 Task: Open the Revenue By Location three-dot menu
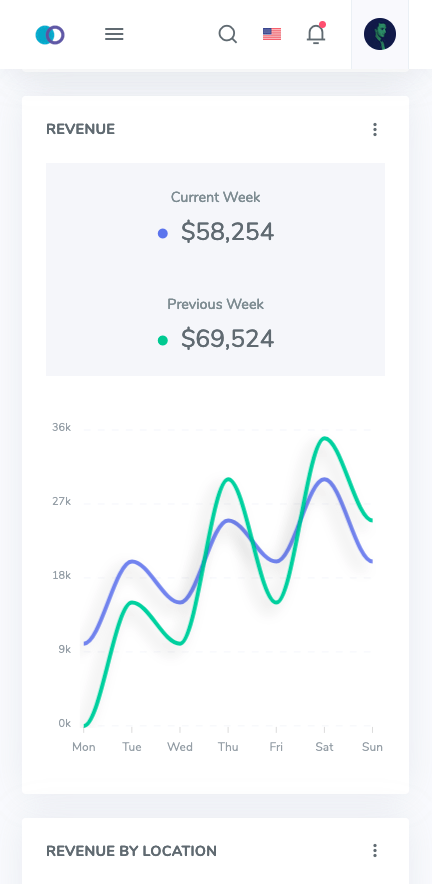click(x=374, y=850)
